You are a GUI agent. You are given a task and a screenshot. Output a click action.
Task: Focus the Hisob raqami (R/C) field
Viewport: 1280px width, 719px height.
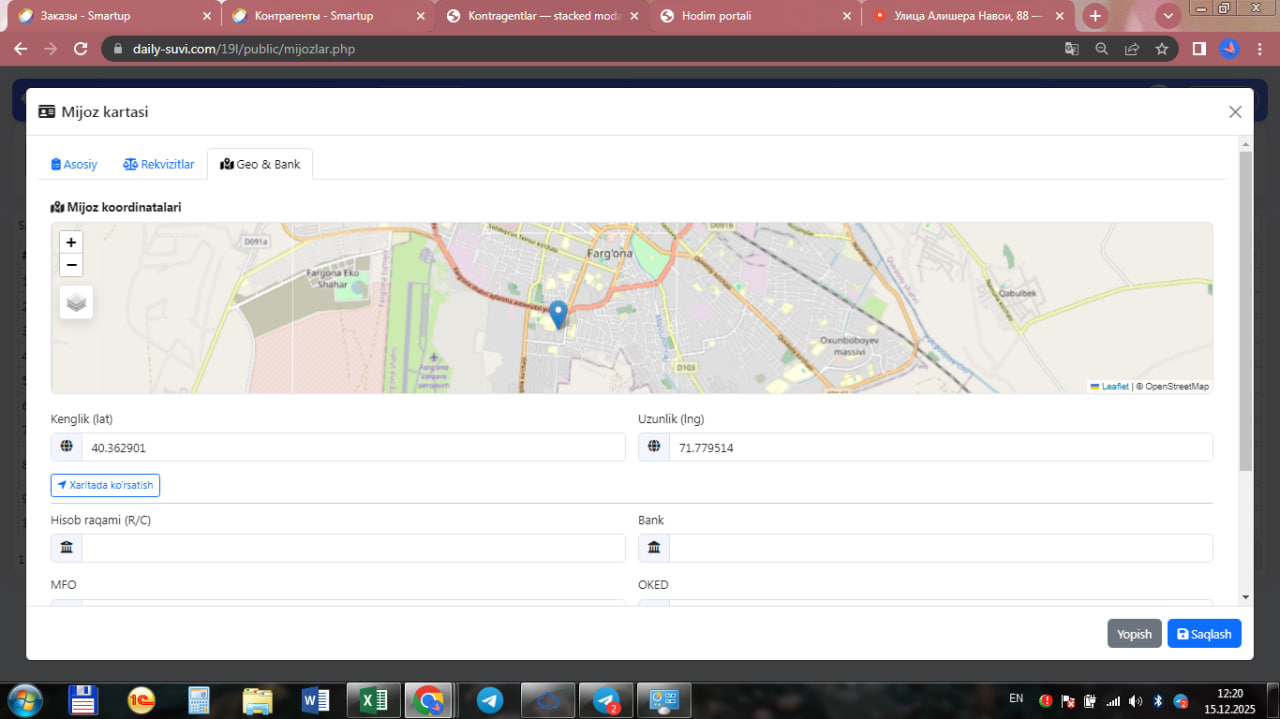[352, 548]
